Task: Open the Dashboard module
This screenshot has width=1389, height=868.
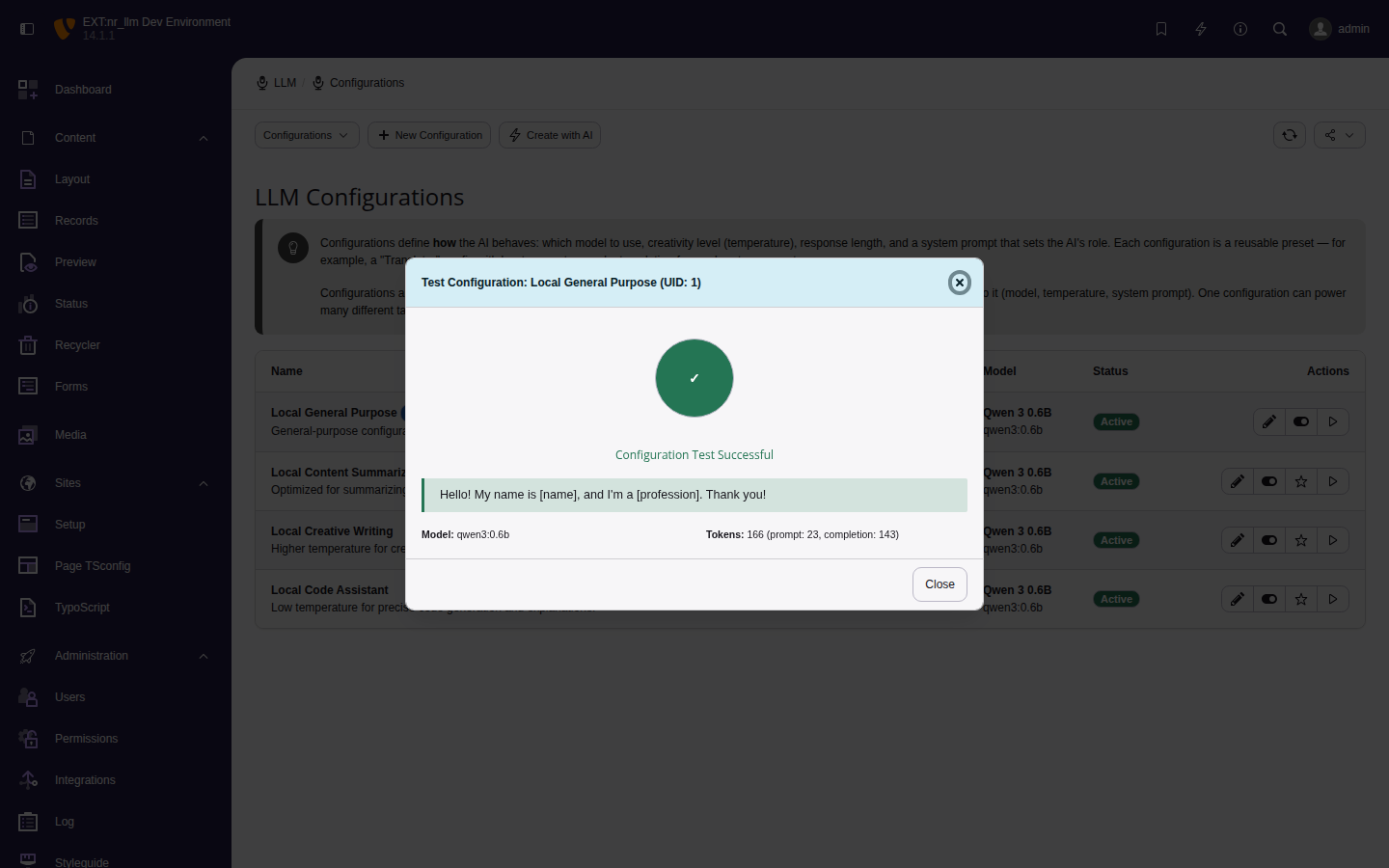Action: (x=83, y=89)
